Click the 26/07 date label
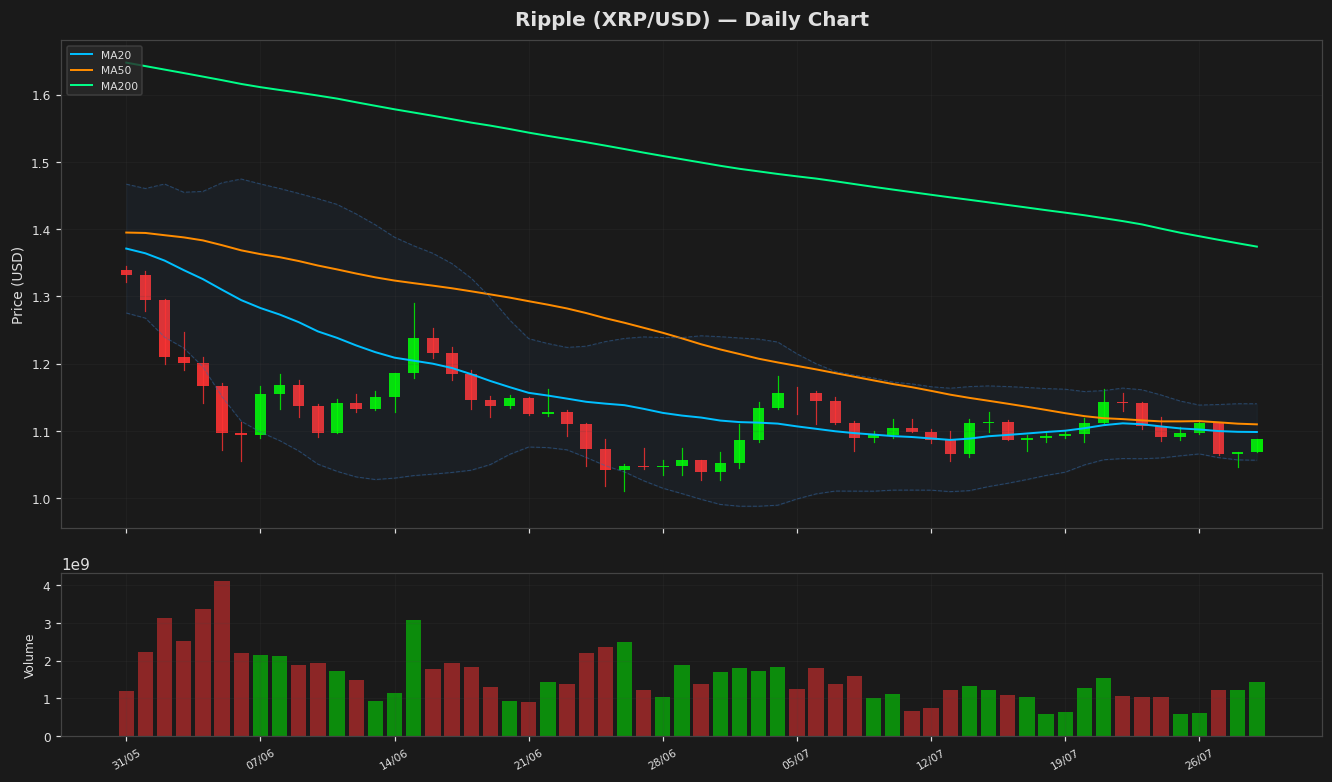The width and height of the screenshot is (1332, 782). click(x=1199, y=760)
